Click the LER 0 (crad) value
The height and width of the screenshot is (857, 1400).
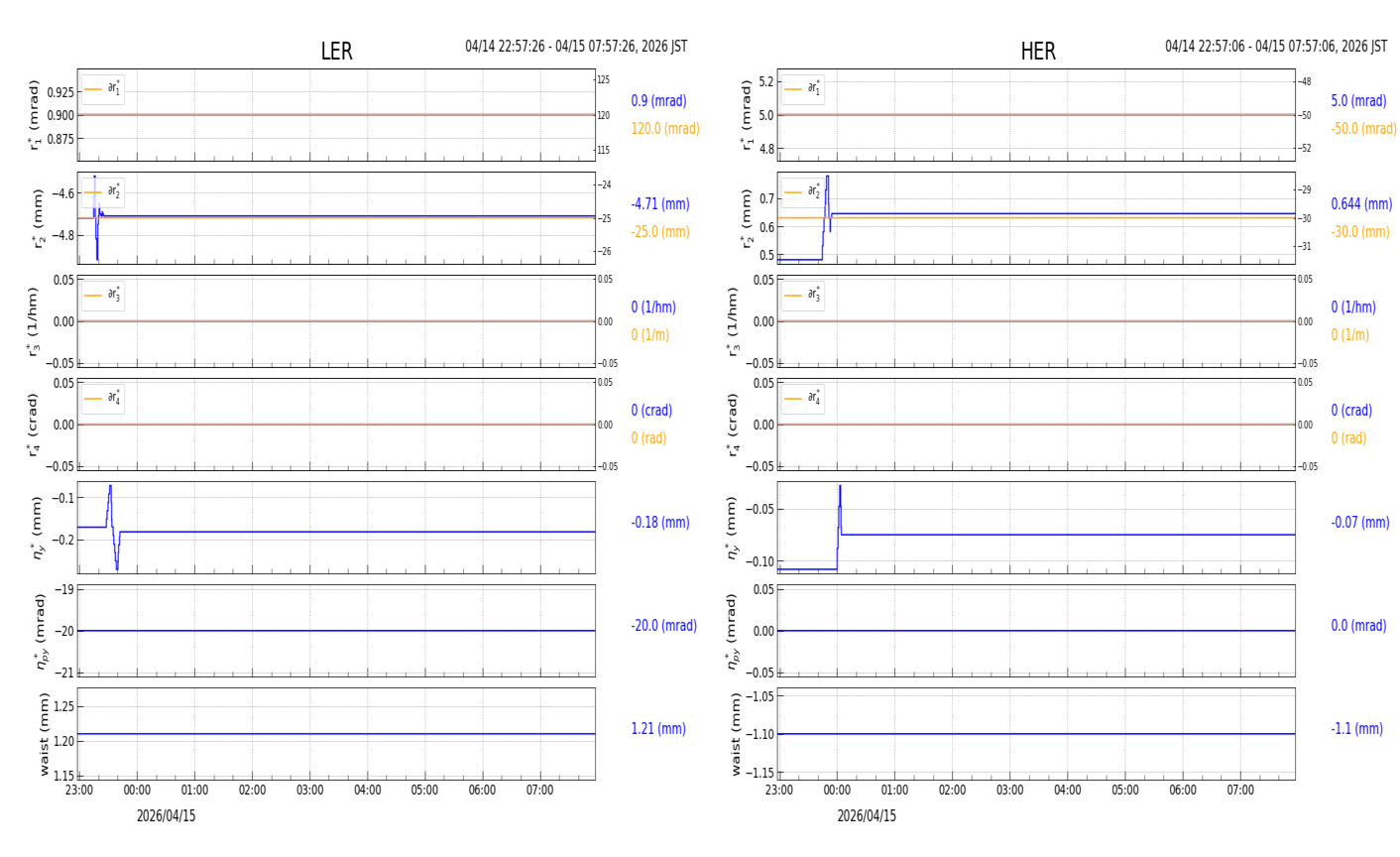(x=651, y=411)
